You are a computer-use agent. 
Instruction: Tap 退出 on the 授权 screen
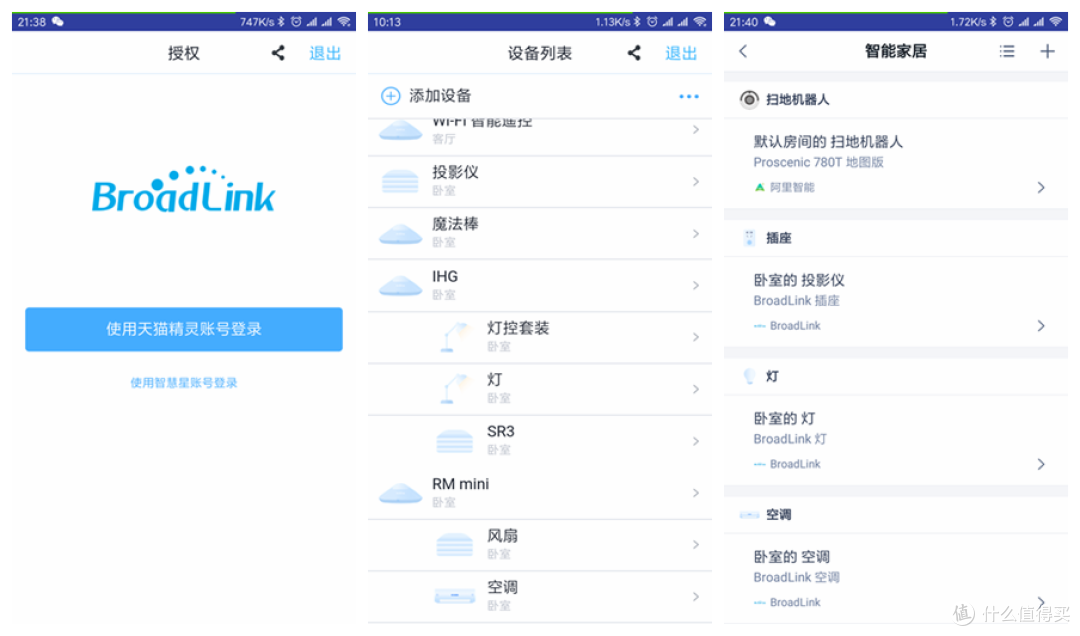324,53
